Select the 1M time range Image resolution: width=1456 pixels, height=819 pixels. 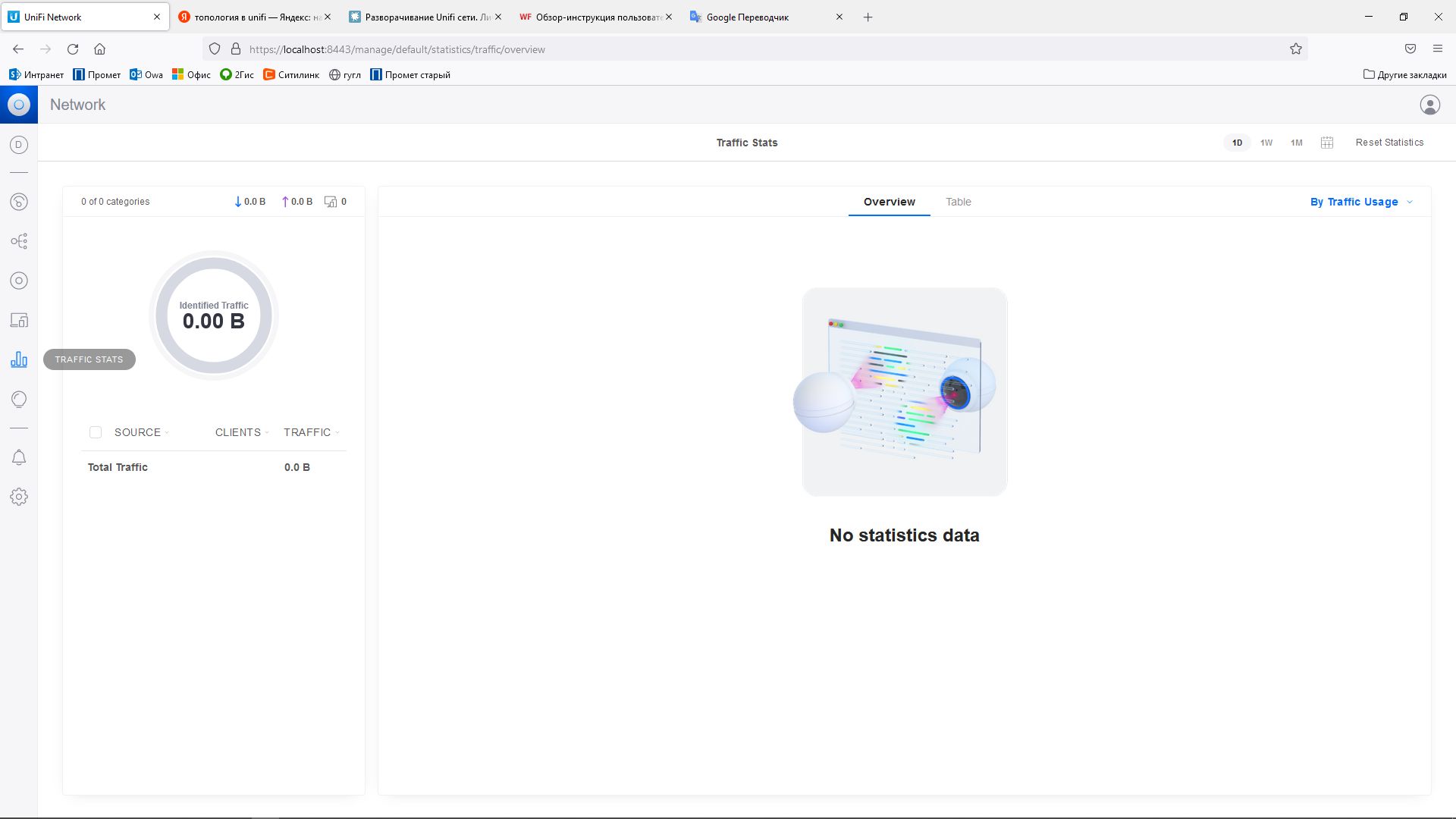coord(1296,143)
